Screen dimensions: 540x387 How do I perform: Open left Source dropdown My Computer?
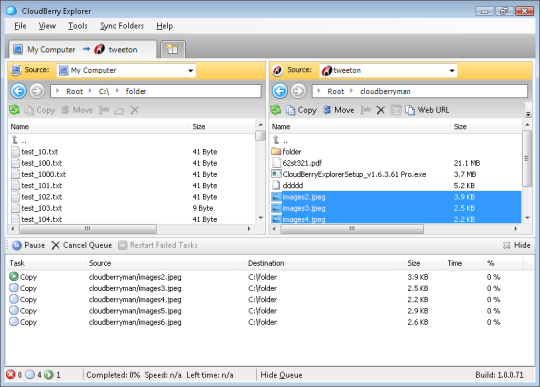tap(126, 71)
